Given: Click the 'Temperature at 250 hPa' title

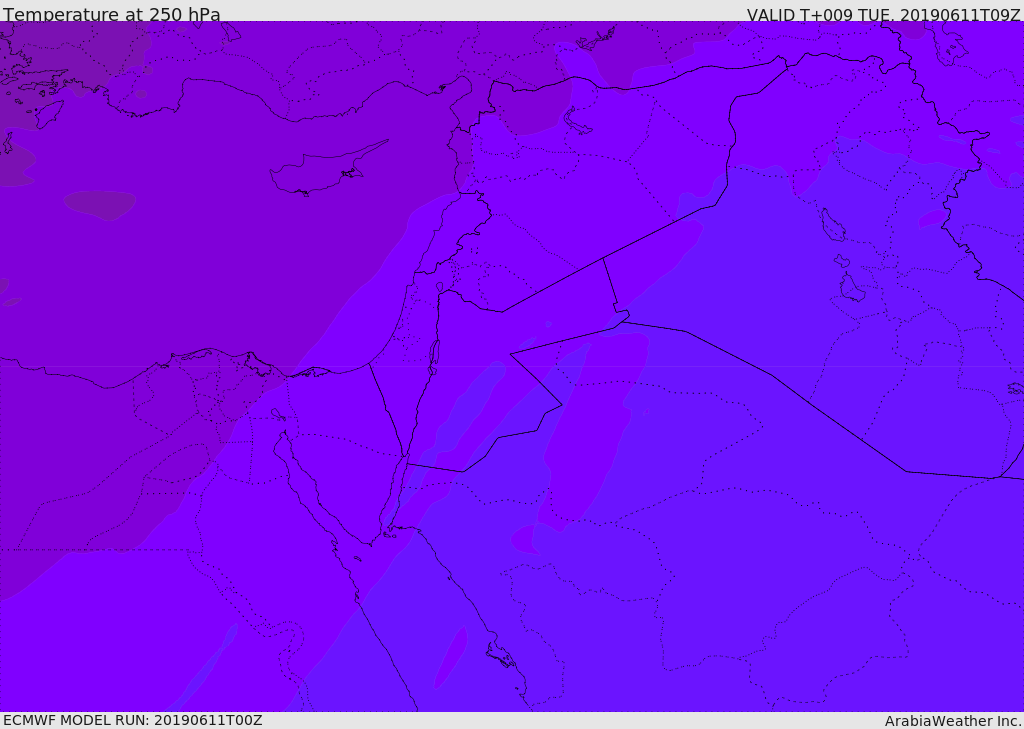Looking at the screenshot, I should click(x=112, y=14).
